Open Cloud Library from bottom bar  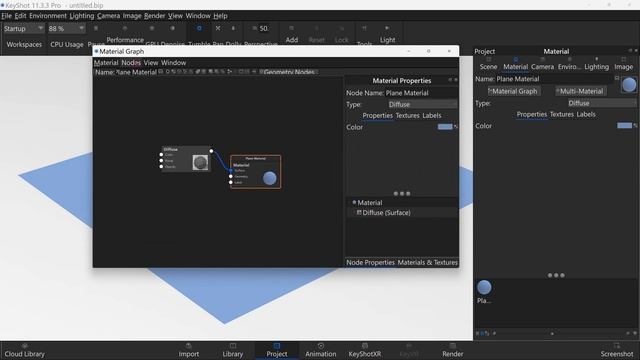coord(24,351)
